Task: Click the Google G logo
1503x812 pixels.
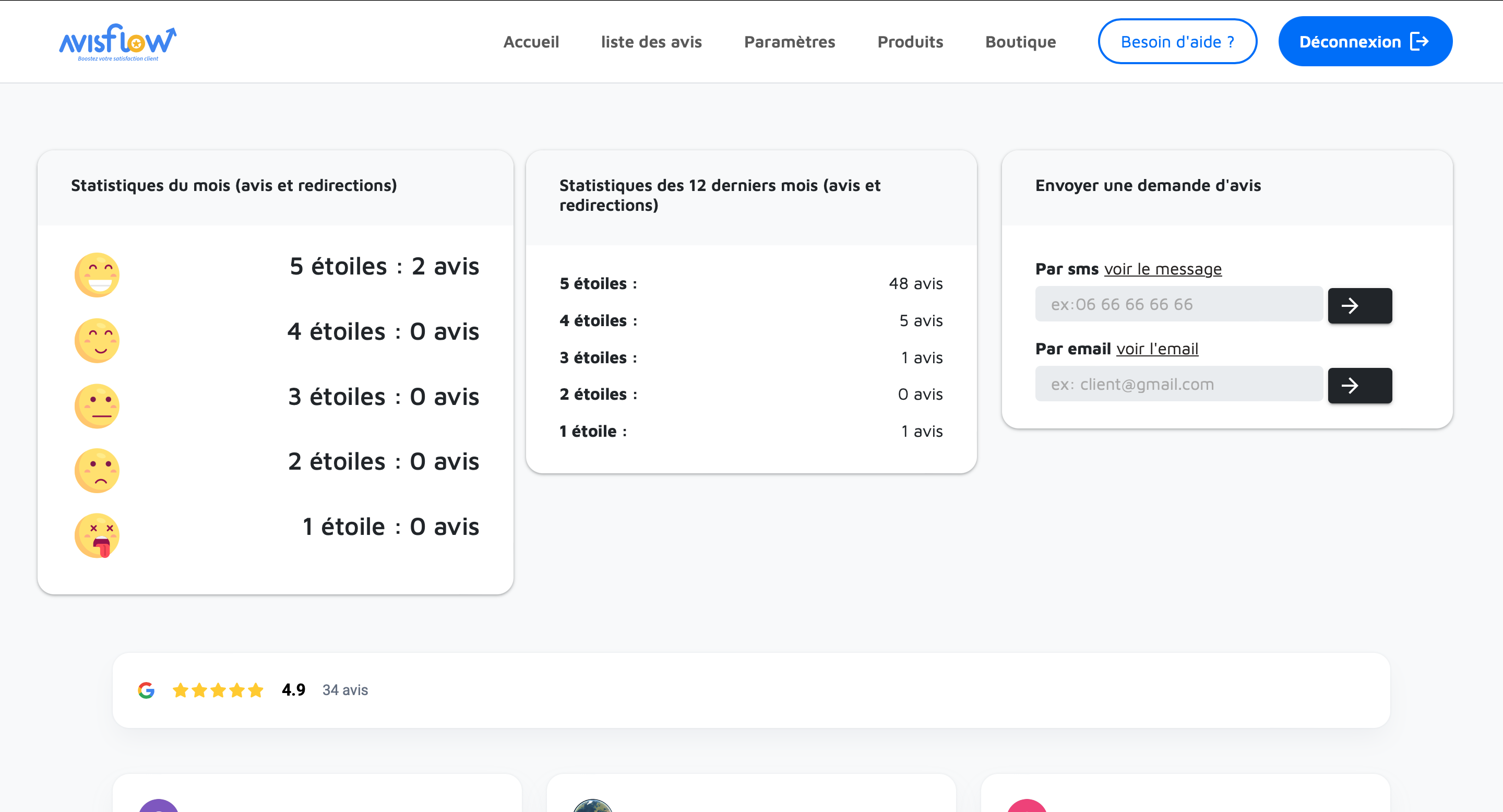Action: tap(146, 690)
